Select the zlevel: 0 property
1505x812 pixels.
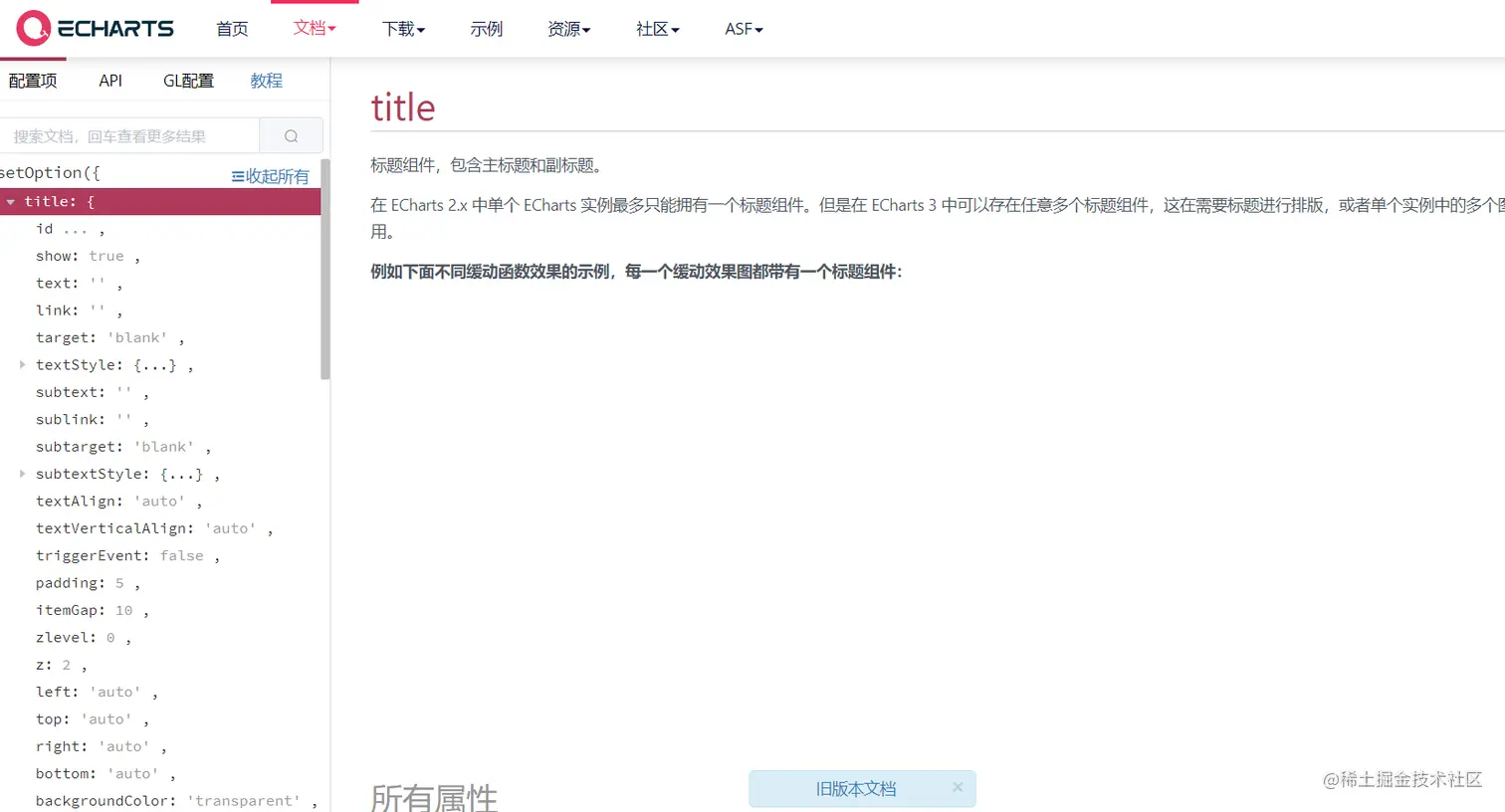[83, 638]
